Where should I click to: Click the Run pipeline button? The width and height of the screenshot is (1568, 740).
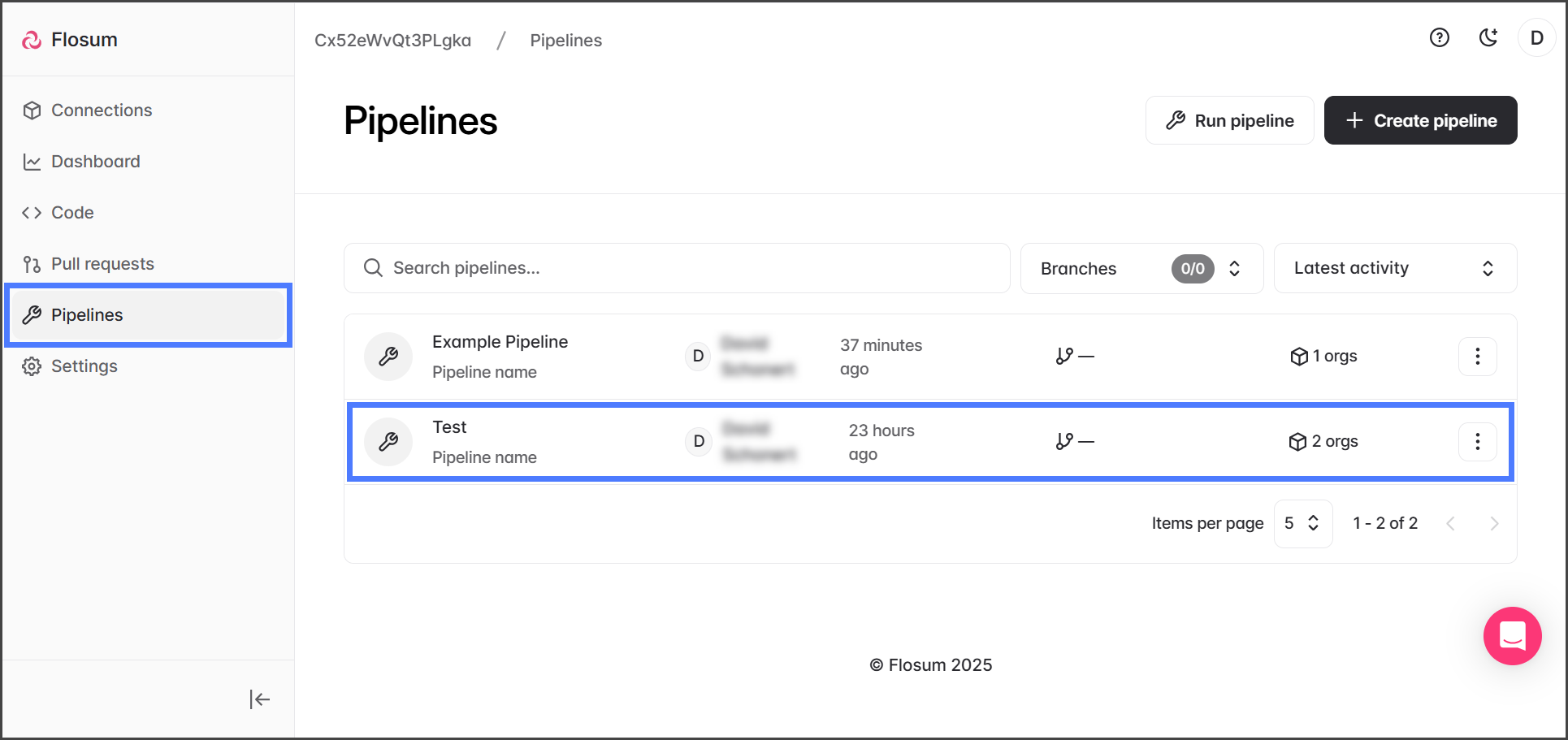pyautogui.click(x=1229, y=121)
